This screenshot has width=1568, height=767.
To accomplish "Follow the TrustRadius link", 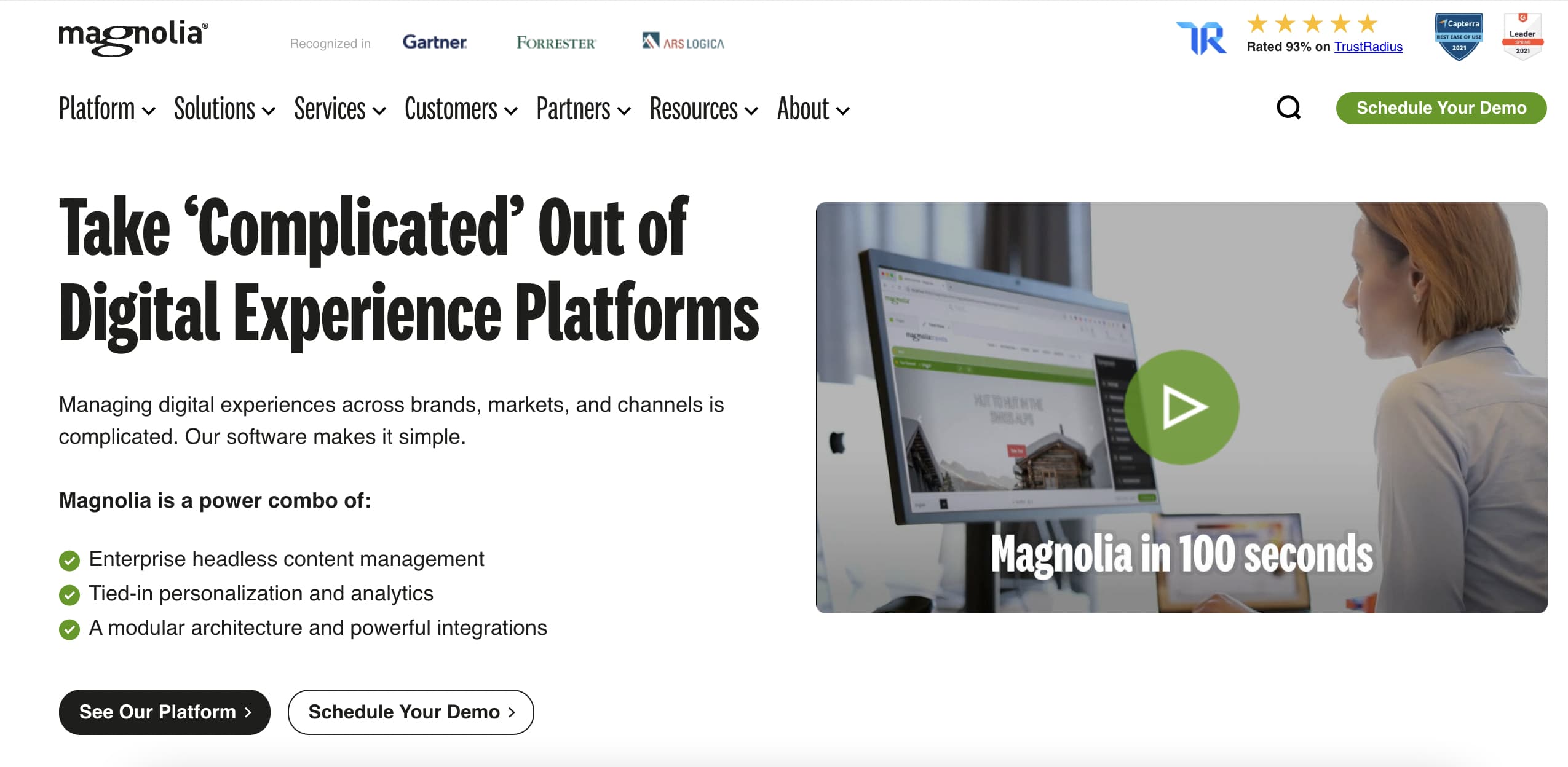I will pos(1368,47).
